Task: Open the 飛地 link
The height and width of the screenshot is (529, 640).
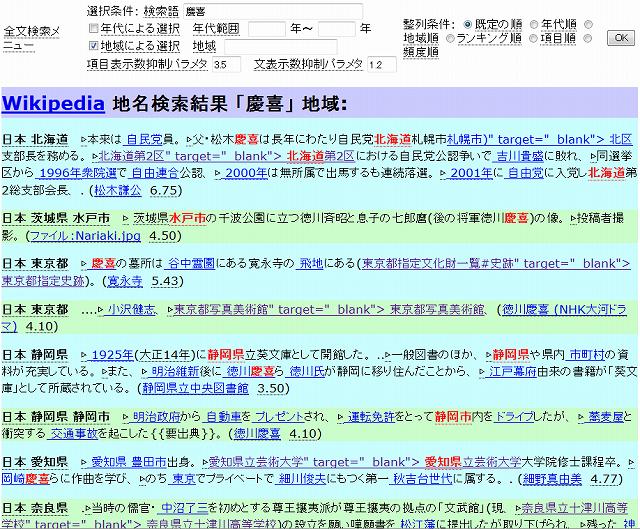Action: pos(311,264)
